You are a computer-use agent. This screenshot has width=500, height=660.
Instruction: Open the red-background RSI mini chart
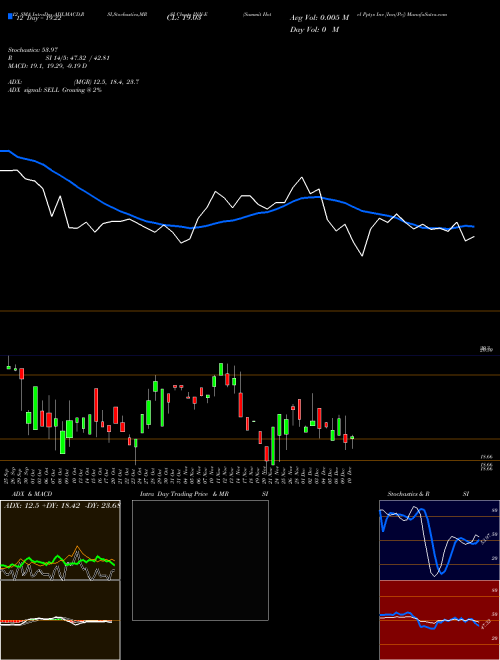(x=439, y=620)
